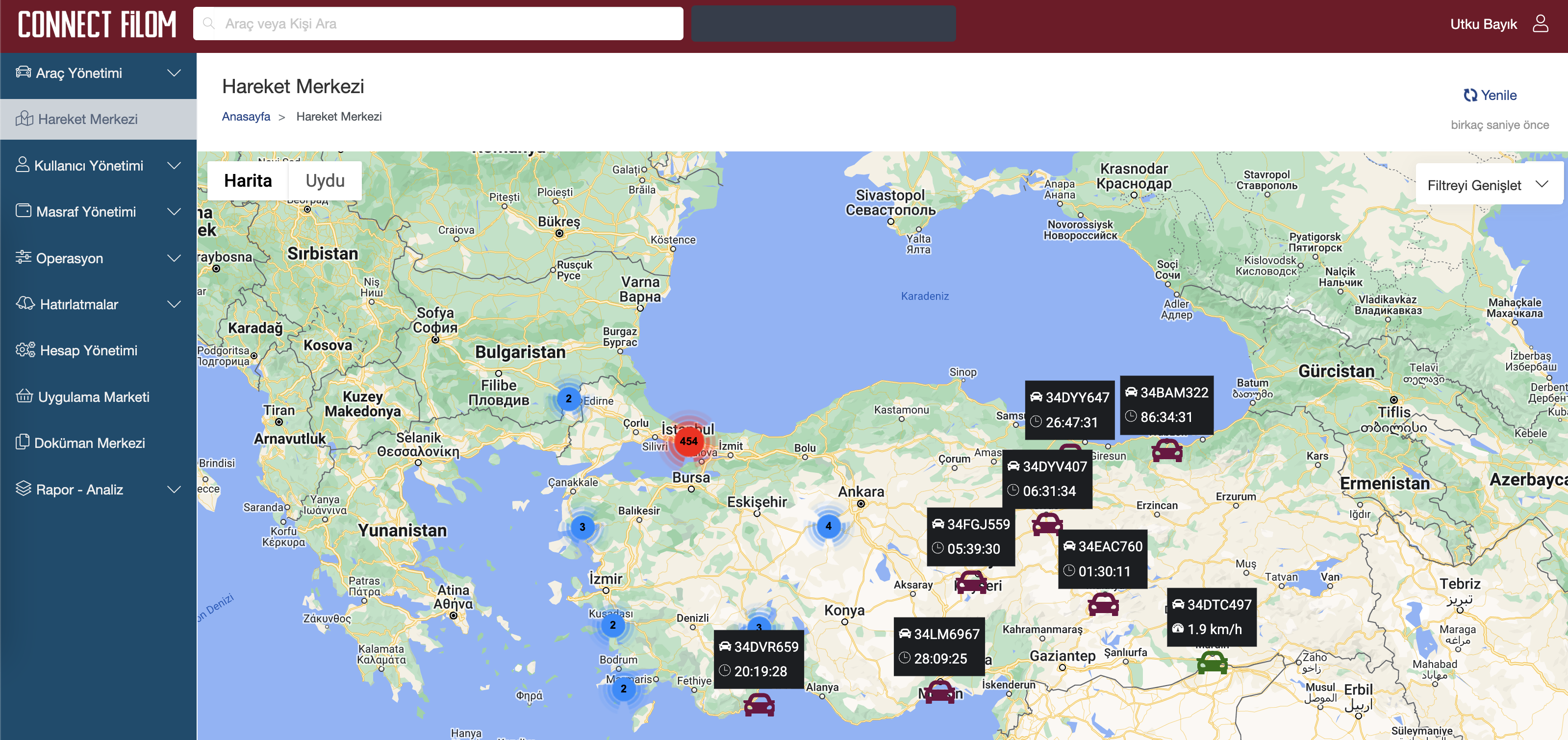
Task: Expand the Masraf Yönetimi menu chevron
Action: pyautogui.click(x=174, y=212)
